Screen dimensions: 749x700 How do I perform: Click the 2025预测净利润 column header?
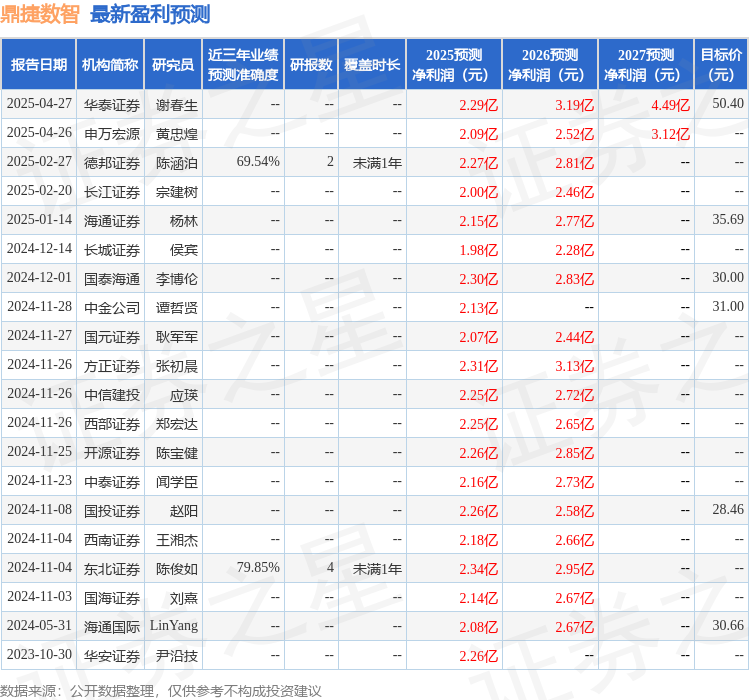tap(454, 65)
